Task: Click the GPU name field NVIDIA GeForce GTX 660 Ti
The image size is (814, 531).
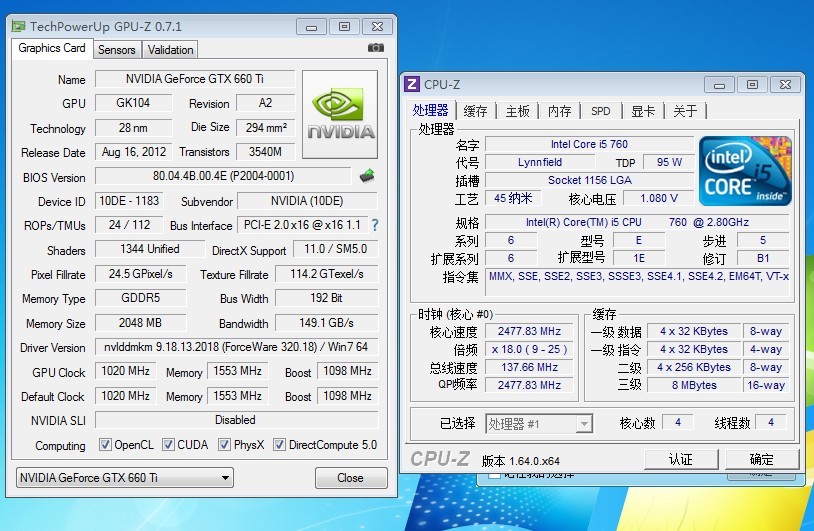Action: [195, 79]
